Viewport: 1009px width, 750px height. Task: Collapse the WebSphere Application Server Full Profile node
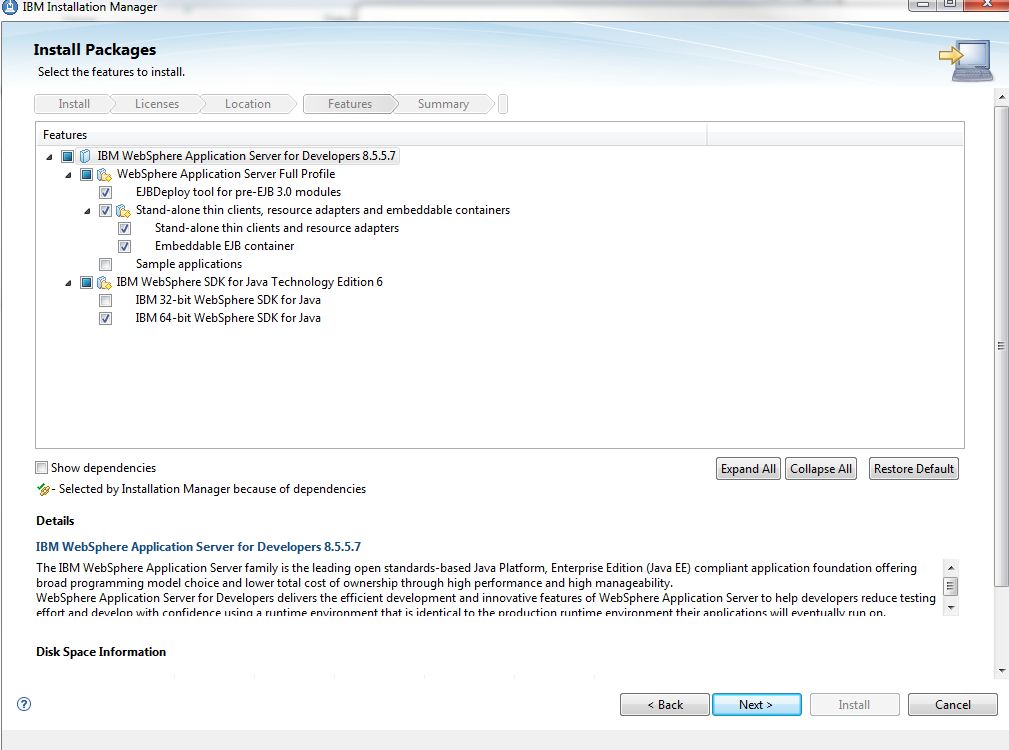68,175
